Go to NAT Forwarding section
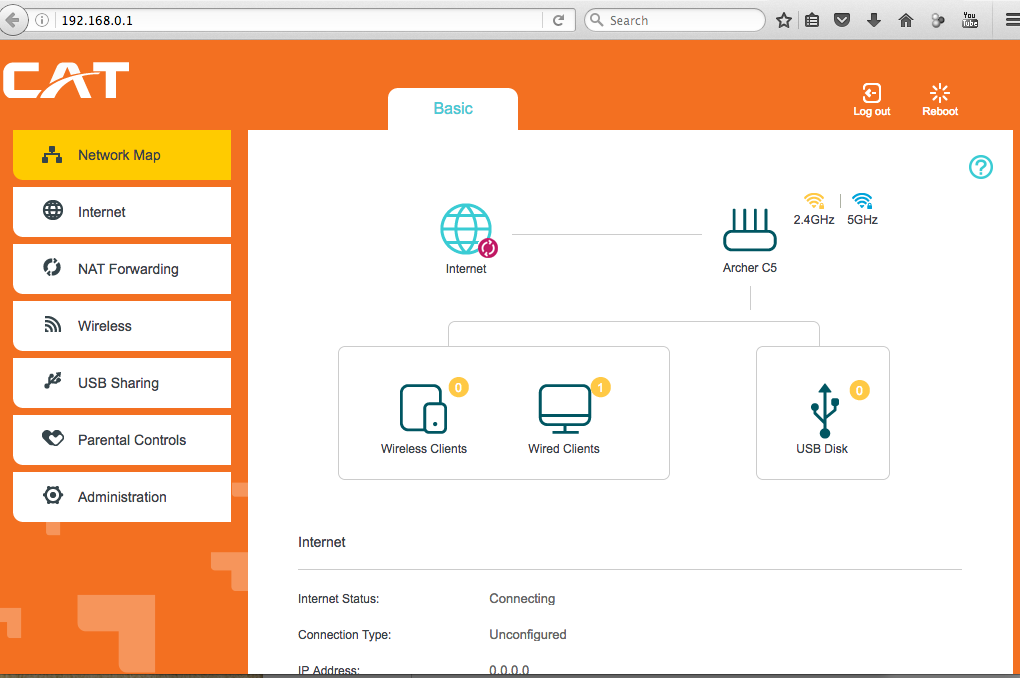The width and height of the screenshot is (1020, 678). click(x=122, y=269)
